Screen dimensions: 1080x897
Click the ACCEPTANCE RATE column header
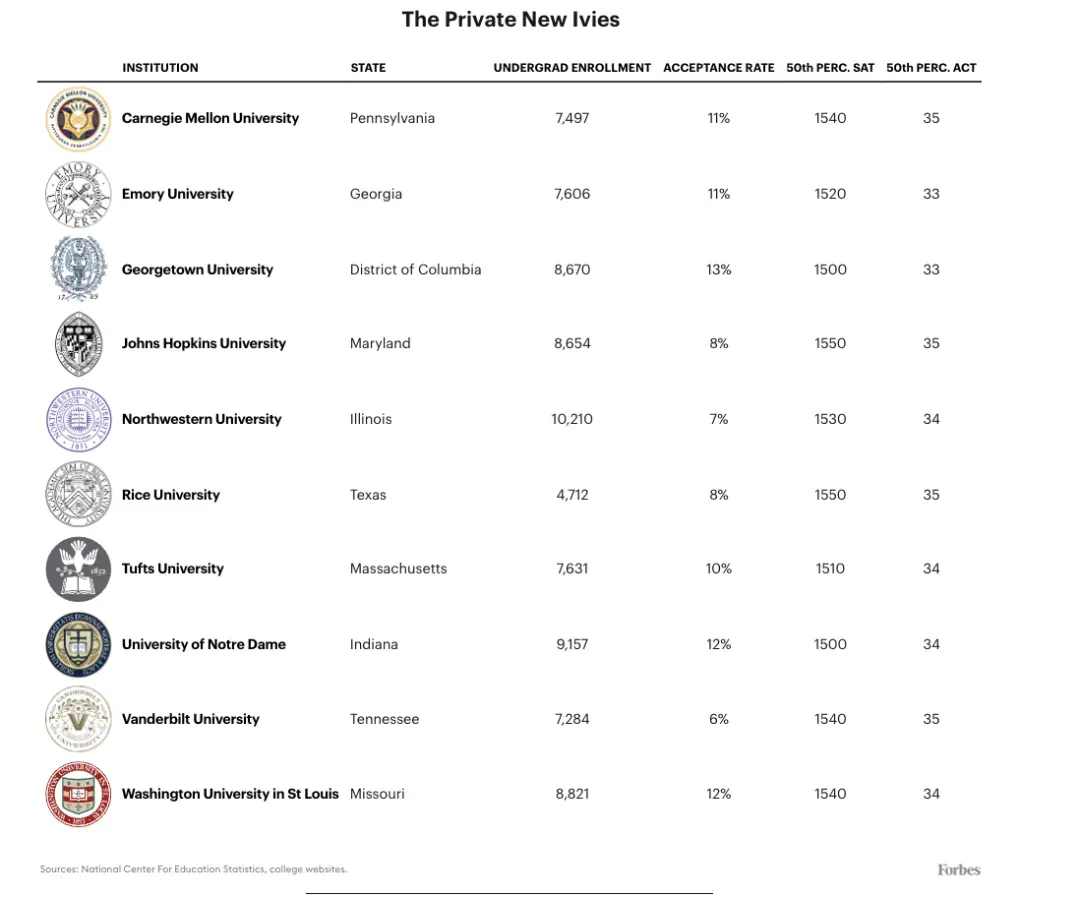pos(718,68)
